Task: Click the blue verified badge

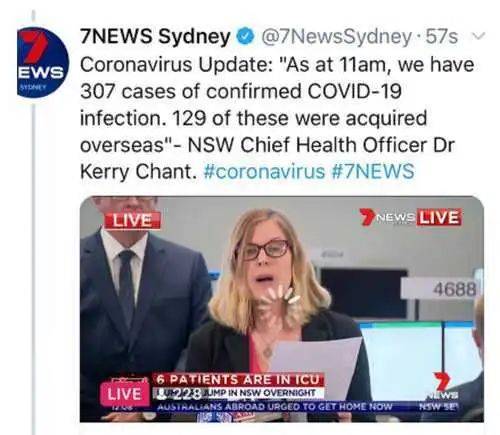Action: pos(245,37)
